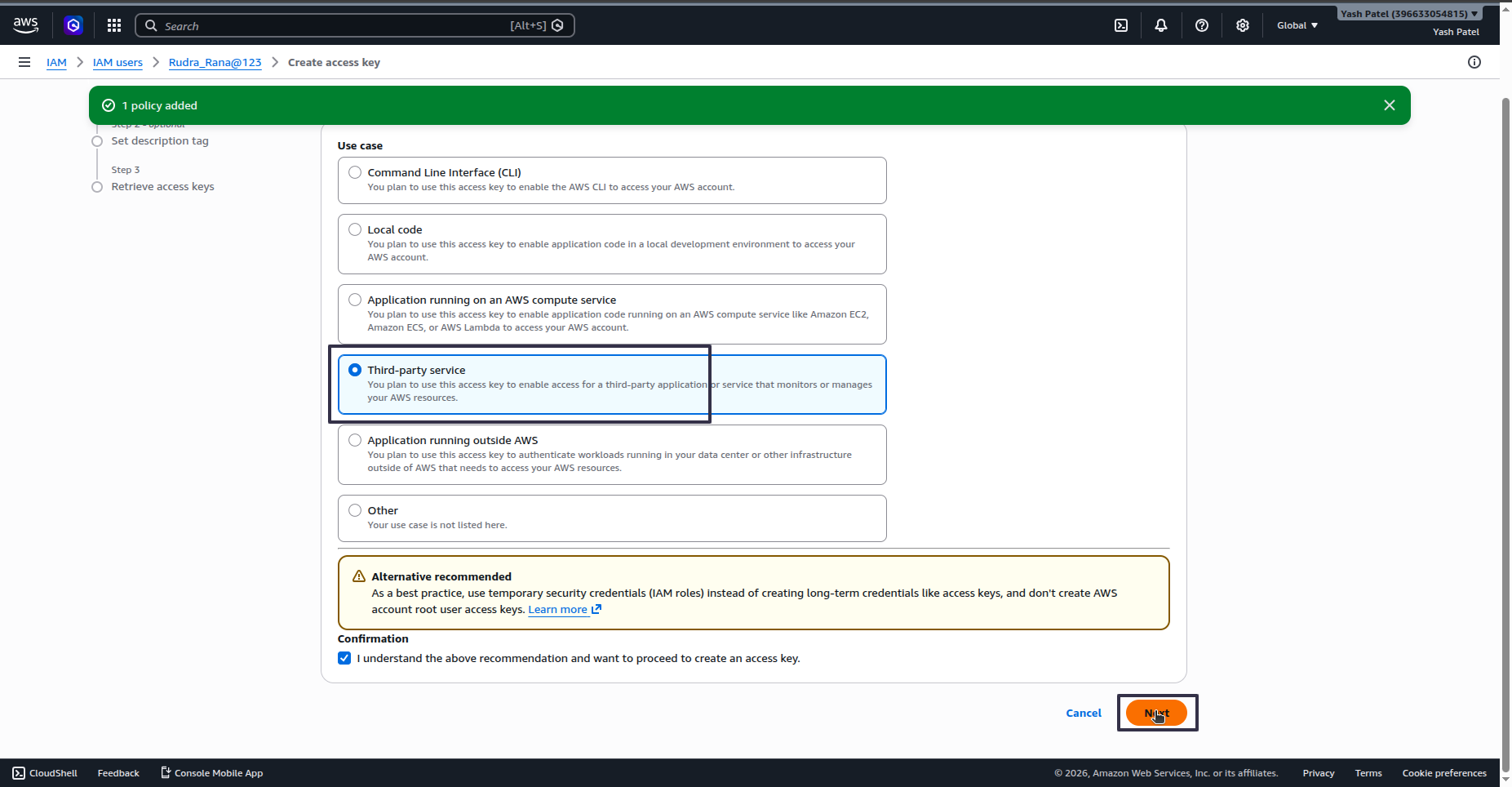Click the warning triangle in Alternative recommended
This screenshot has width=1512, height=787.
[359, 576]
